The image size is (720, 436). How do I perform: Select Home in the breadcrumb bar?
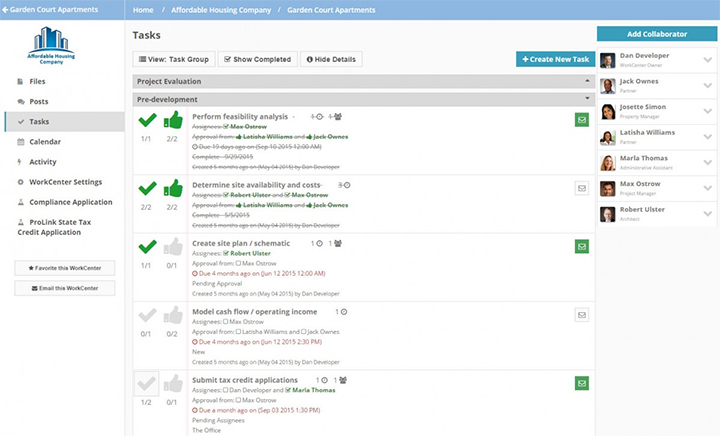pyautogui.click(x=143, y=10)
